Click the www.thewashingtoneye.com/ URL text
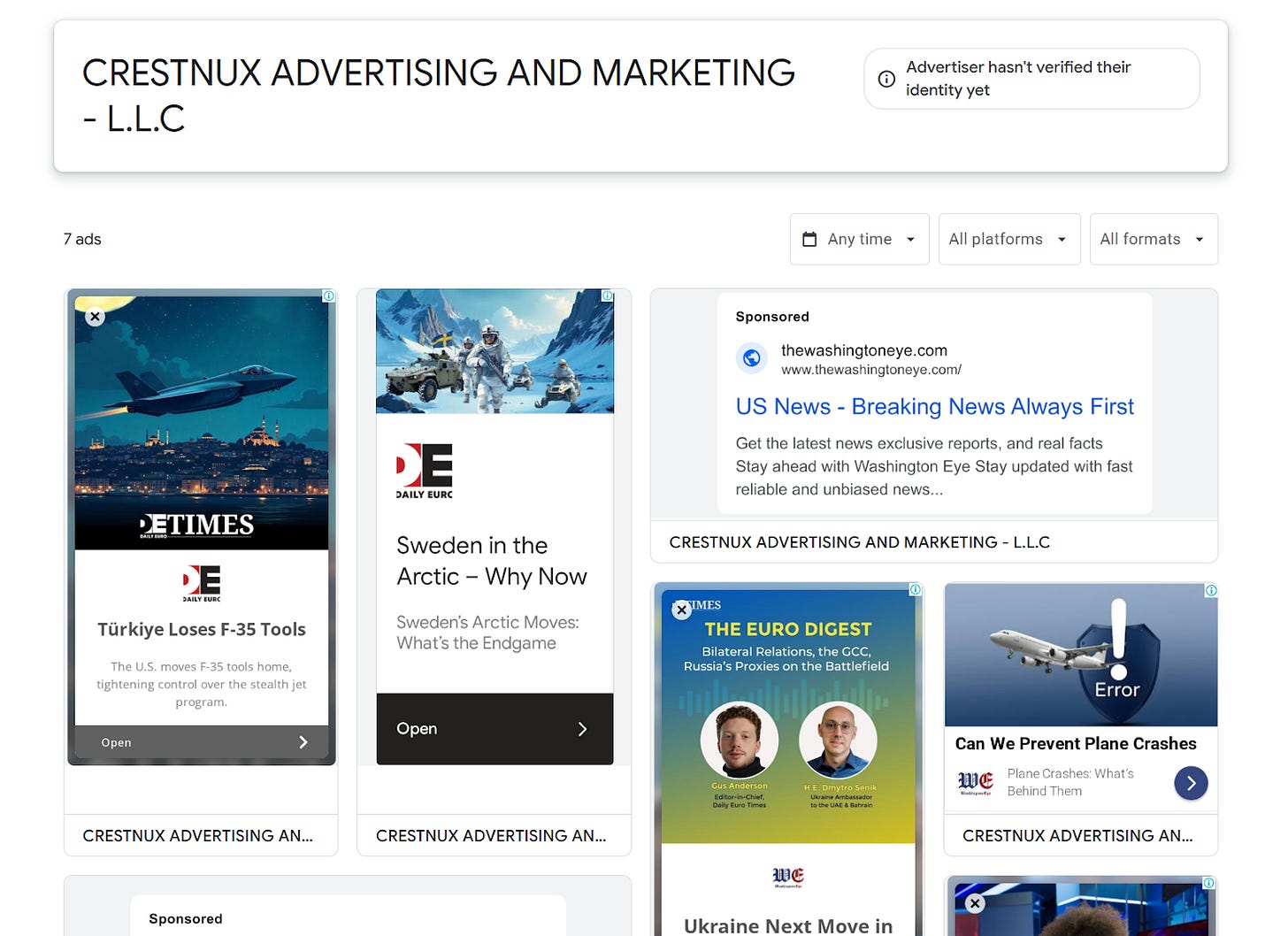The height and width of the screenshot is (936, 1288). (870, 370)
